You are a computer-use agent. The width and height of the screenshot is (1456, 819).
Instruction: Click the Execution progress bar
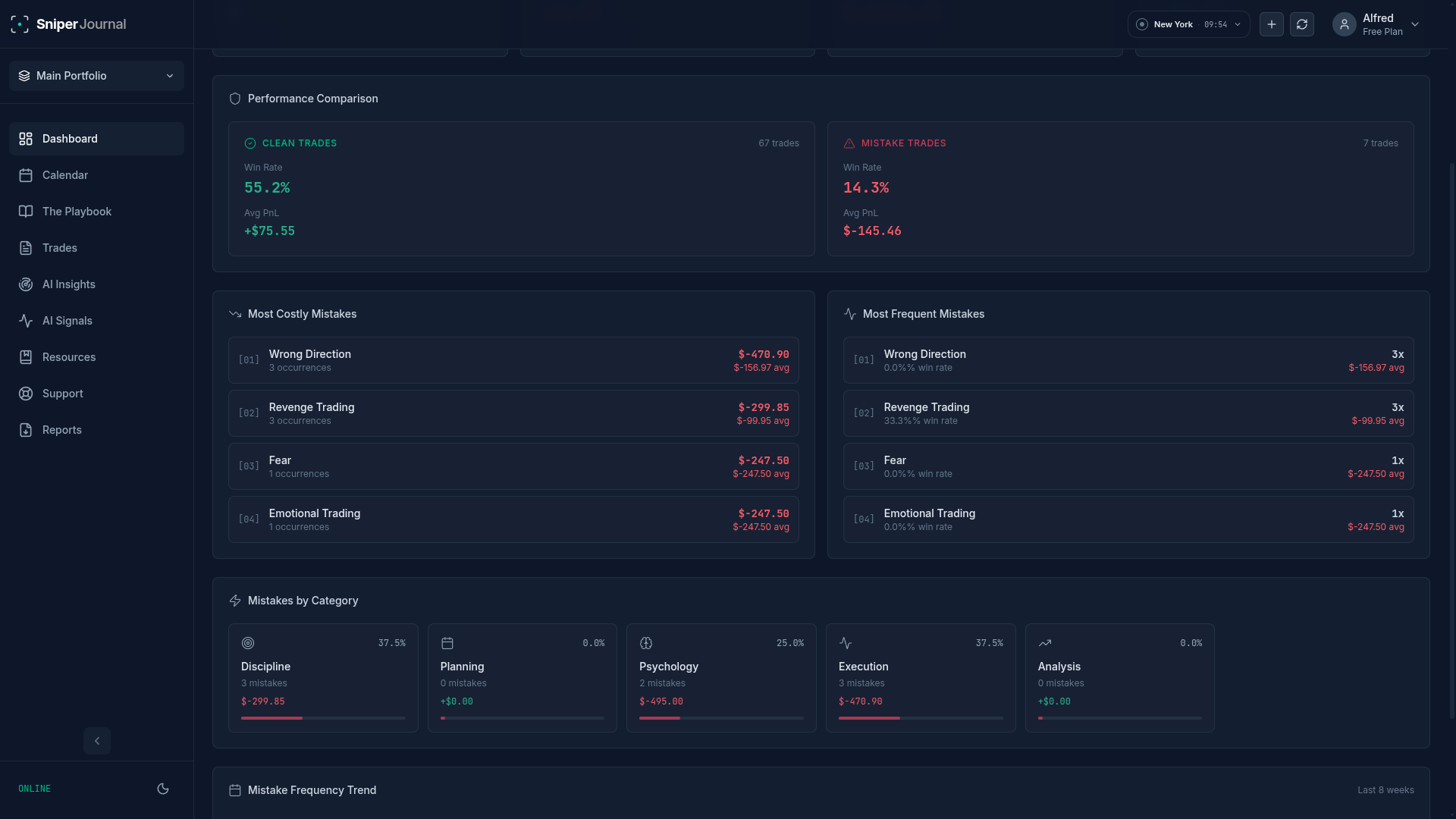[921, 718]
